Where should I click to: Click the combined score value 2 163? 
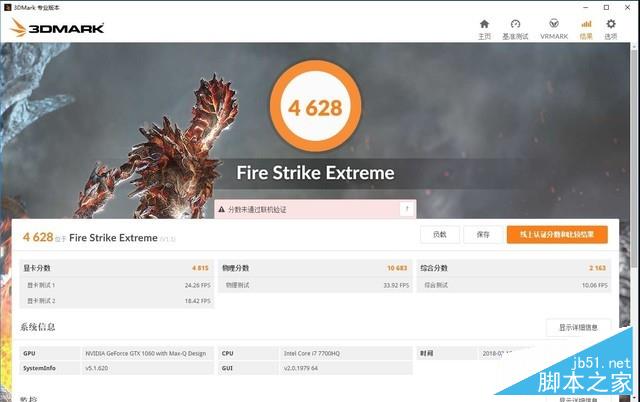[x=598, y=268]
